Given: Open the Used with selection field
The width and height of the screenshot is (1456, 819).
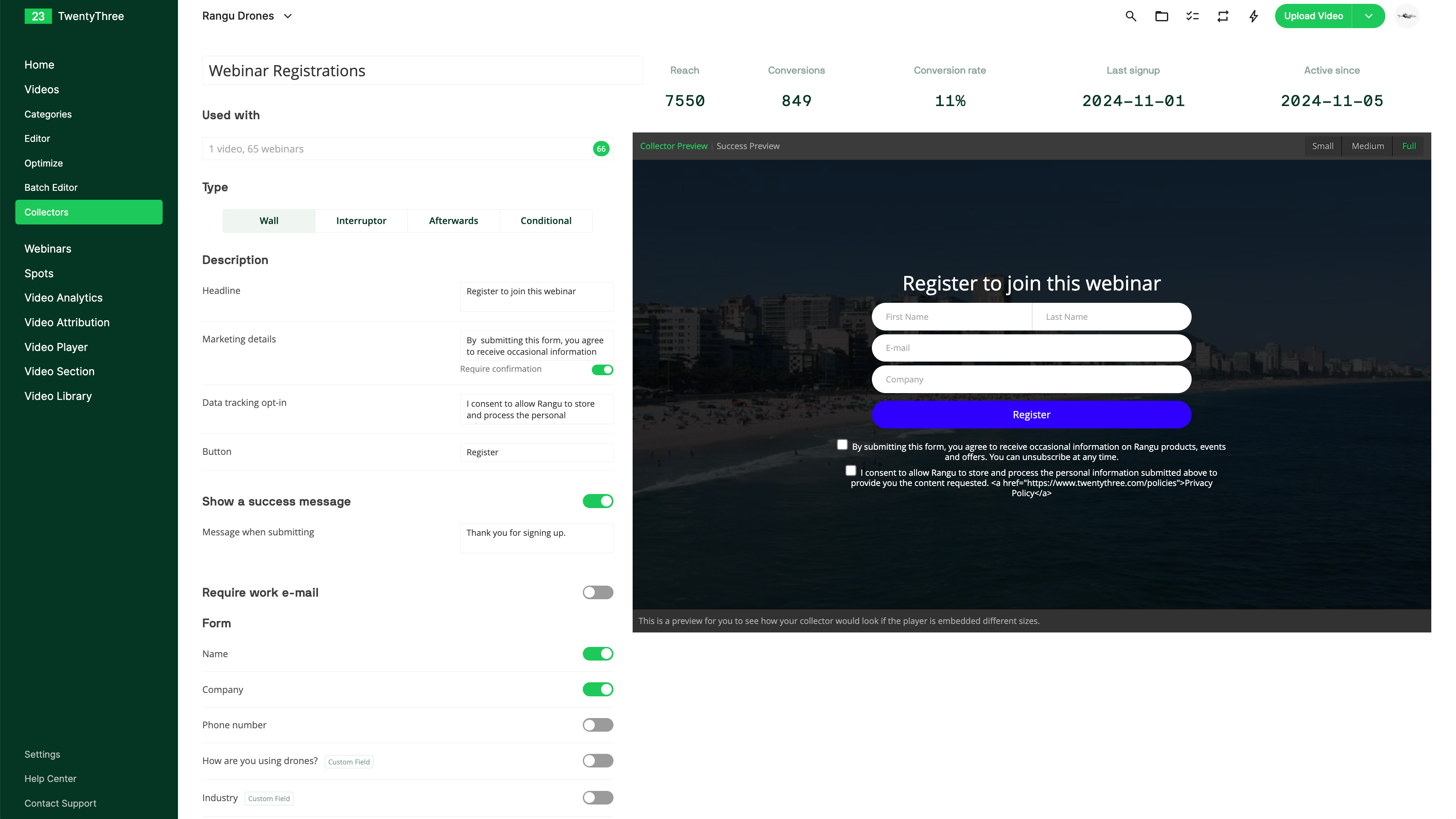Looking at the screenshot, I should (x=396, y=149).
